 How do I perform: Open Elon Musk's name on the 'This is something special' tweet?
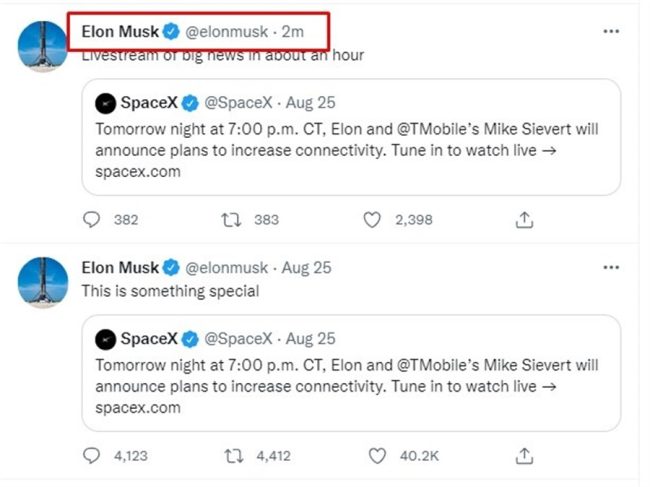(x=120, y=268)
